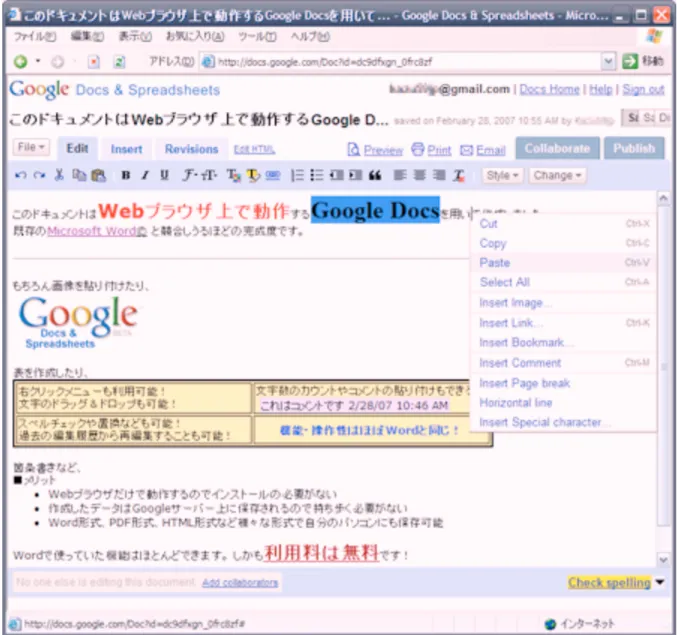677x635 pixels.
Task: Click the increase indent icon
Action: (x=355, y=175)
